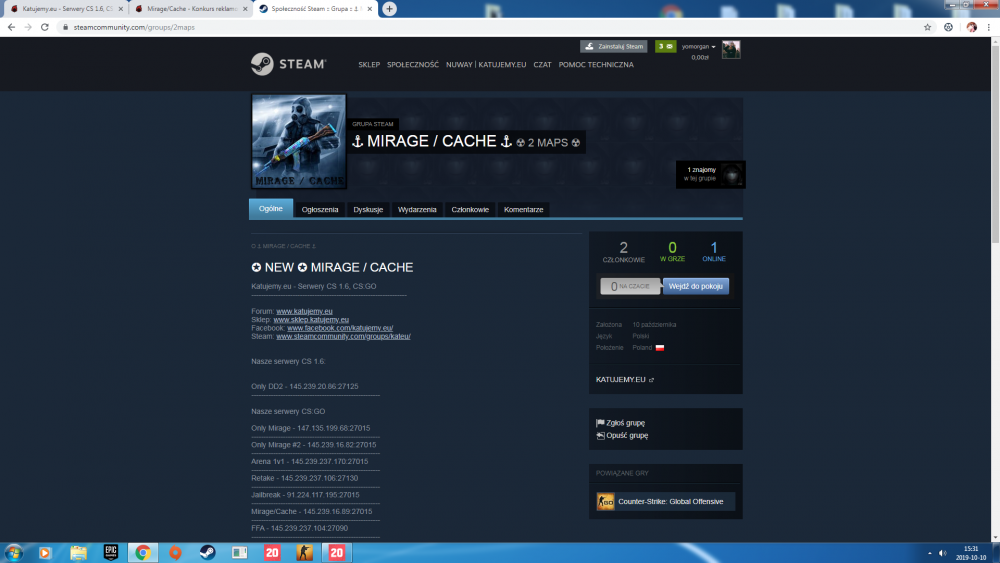
Task: Switch to the Katujemy.eu browser tab
Action: [66, 9]
